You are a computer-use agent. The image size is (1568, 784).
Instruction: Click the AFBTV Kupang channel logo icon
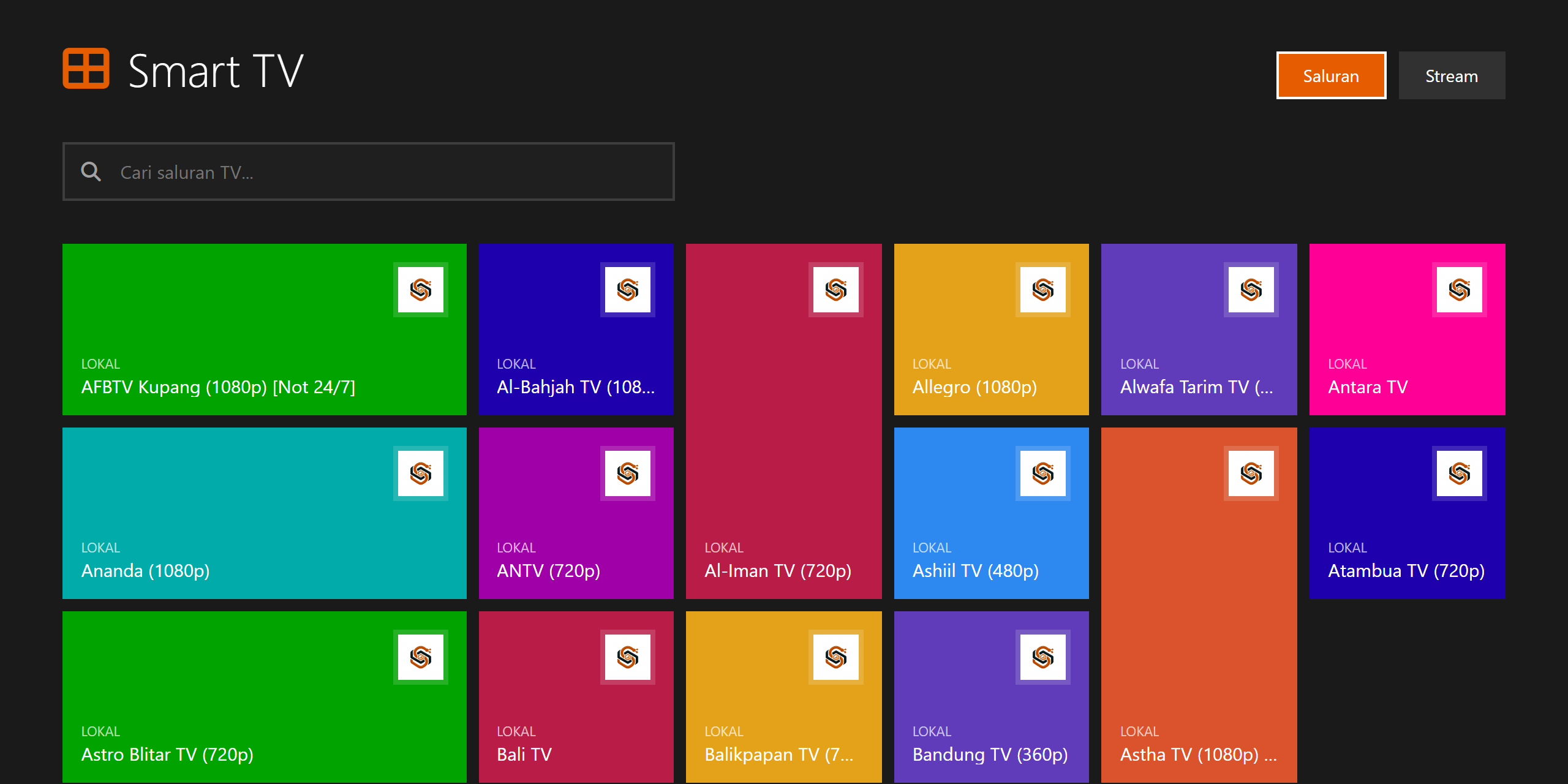pyautogui.click(x=421, y=290)
